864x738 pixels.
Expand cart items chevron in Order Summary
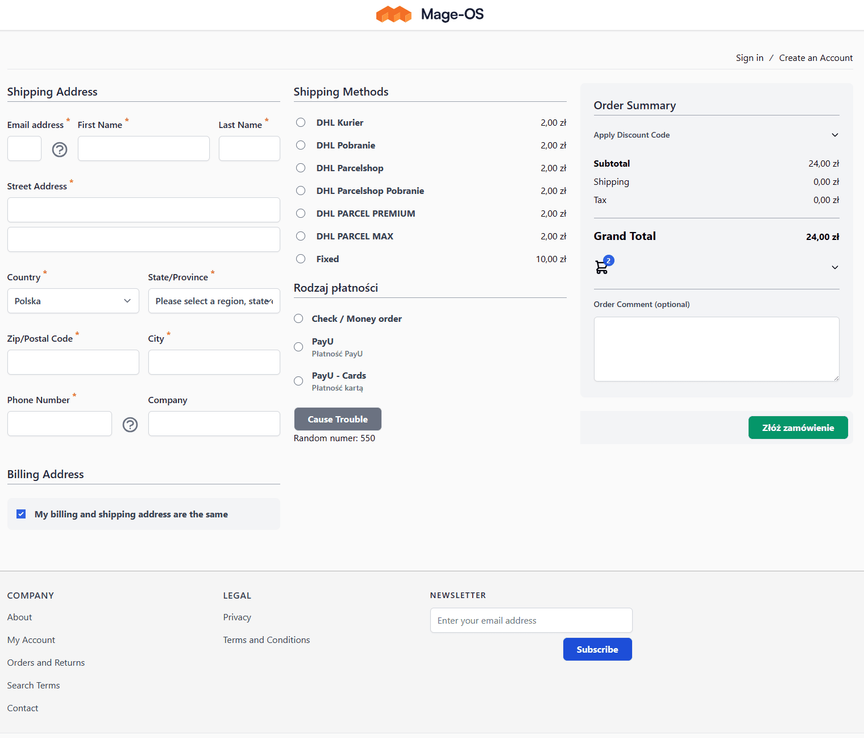pyautogui.click(x=835, y=267)
